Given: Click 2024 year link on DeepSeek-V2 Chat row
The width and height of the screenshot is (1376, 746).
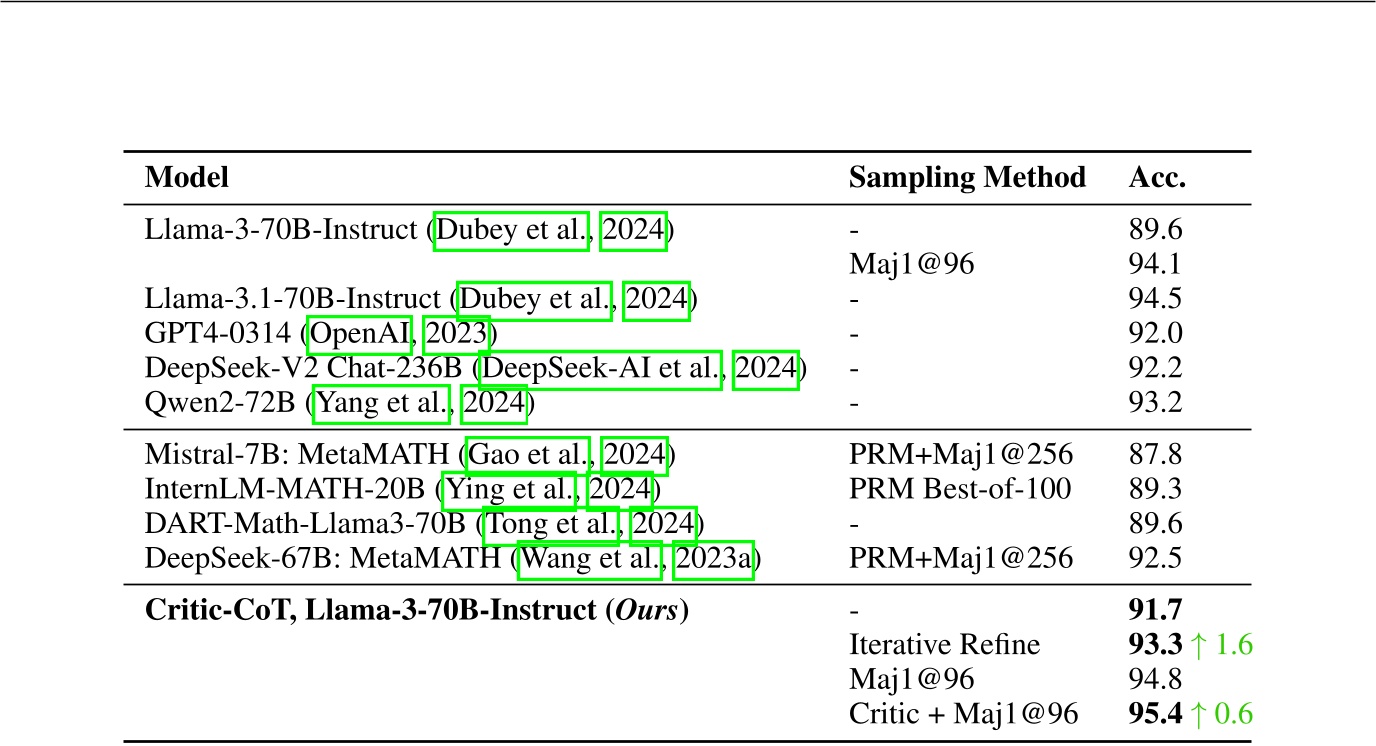Looking at the screenshot, I should coord(767,369).
